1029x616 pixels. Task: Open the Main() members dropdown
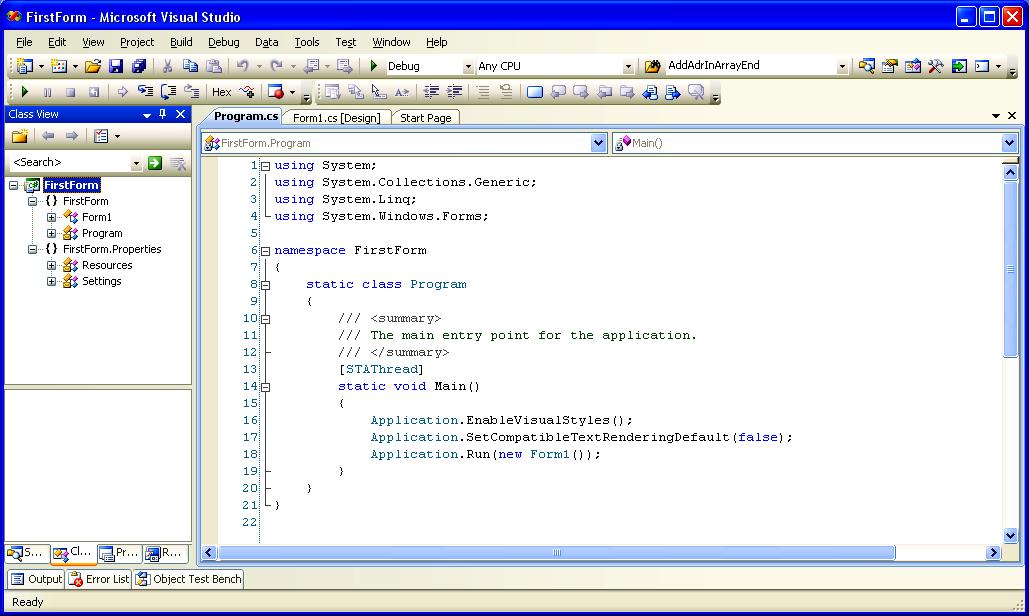coord(1009,143)
